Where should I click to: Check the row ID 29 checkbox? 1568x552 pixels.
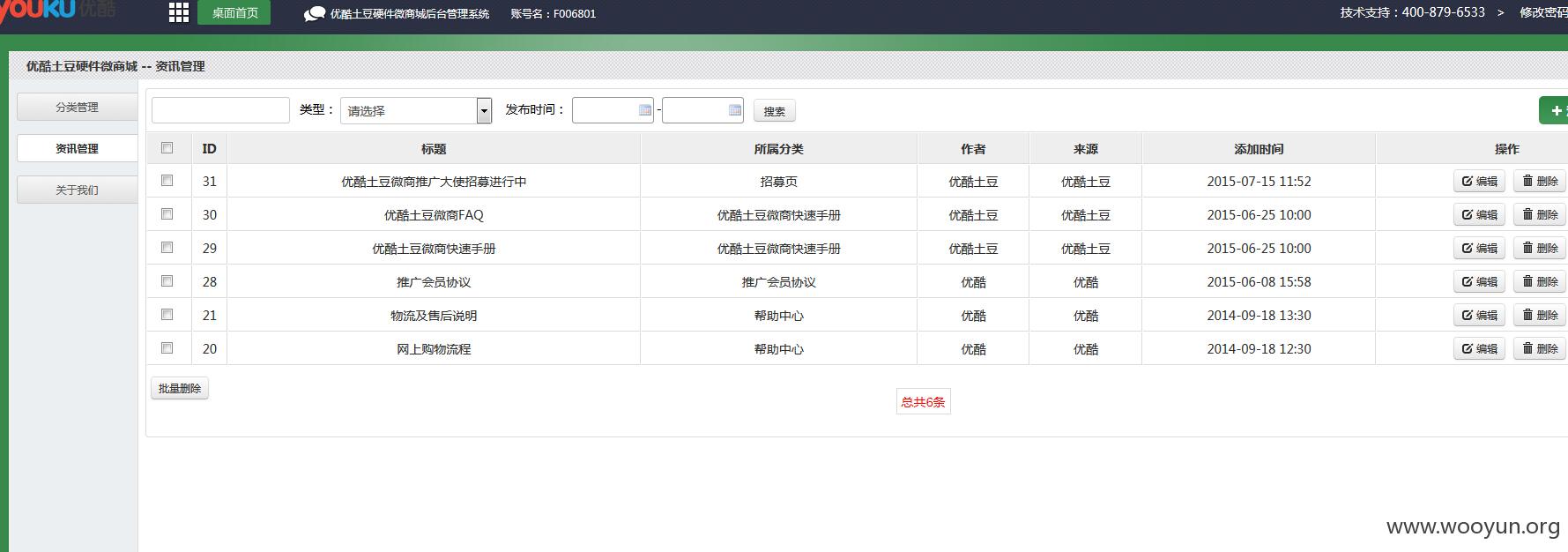(167, 248)
